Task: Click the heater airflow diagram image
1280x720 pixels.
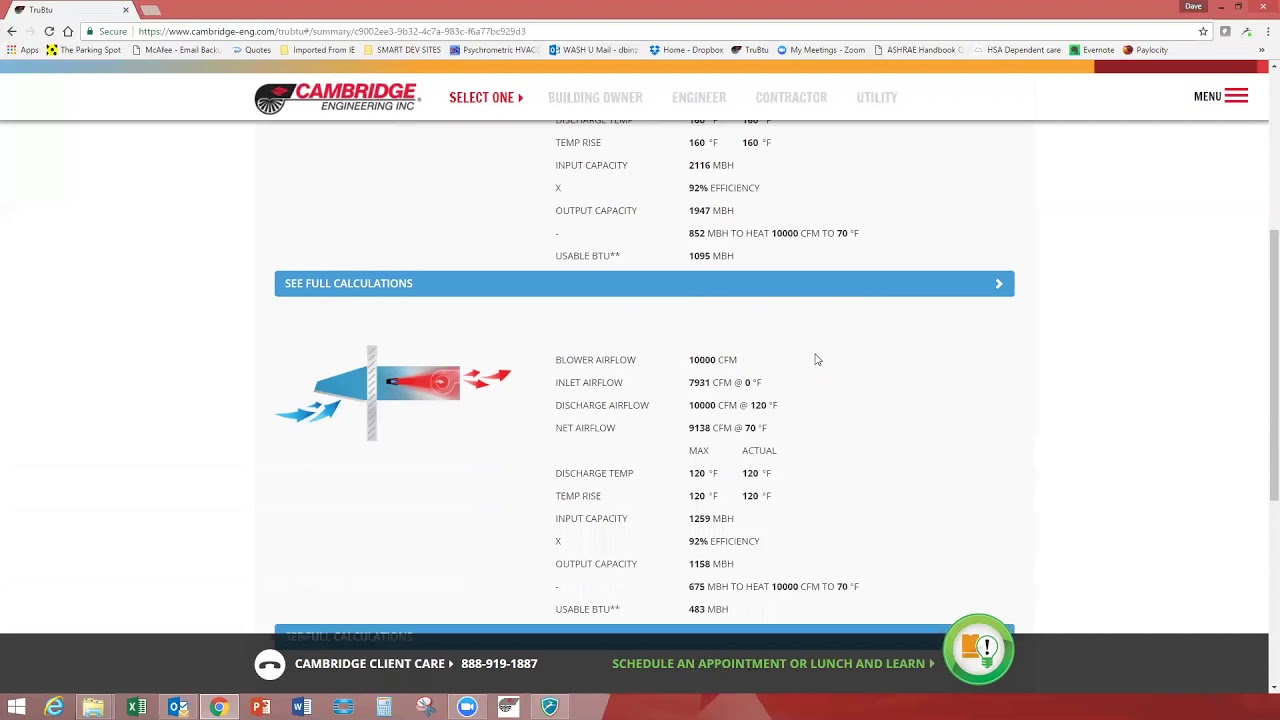Action: point(393,393)
